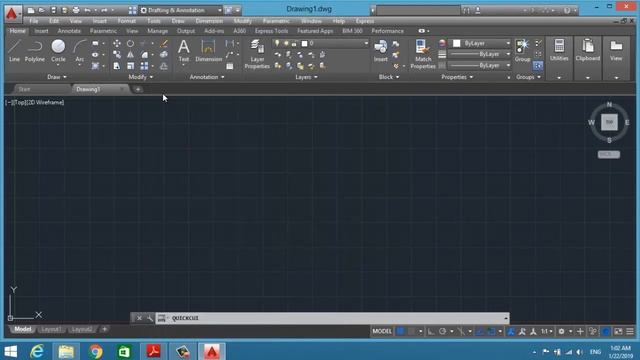
Task: Close the command line with X button
Action: (x=139, y=318)
